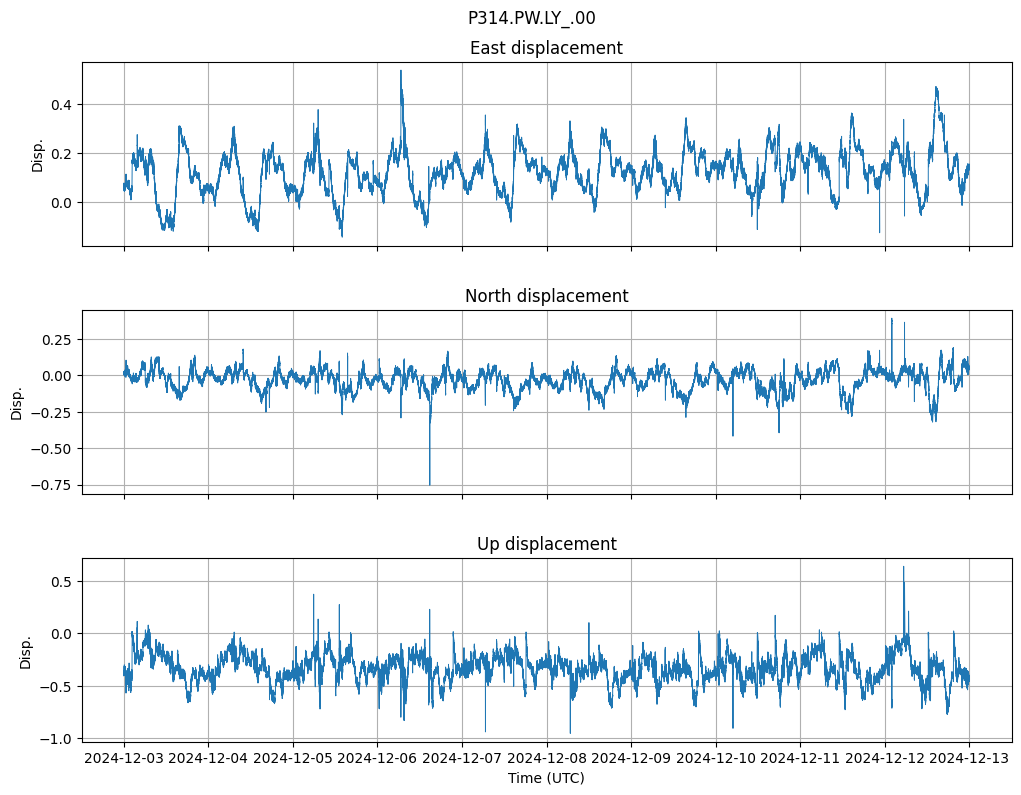Click the Up displacement subplot title
The image size is (1021, 795).
pos(546,544)
